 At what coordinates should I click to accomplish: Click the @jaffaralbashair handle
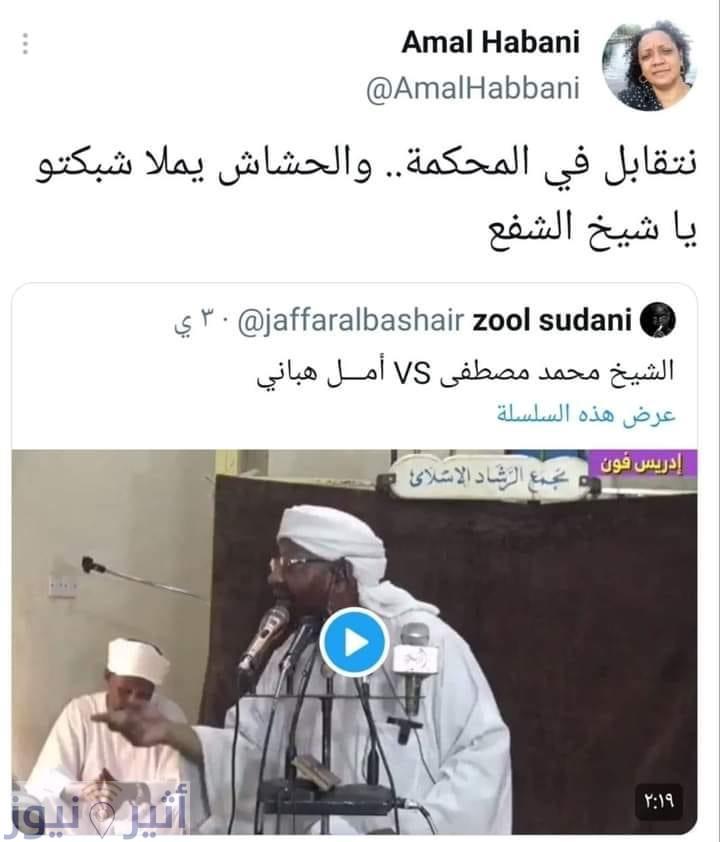(x=350, y=321)
